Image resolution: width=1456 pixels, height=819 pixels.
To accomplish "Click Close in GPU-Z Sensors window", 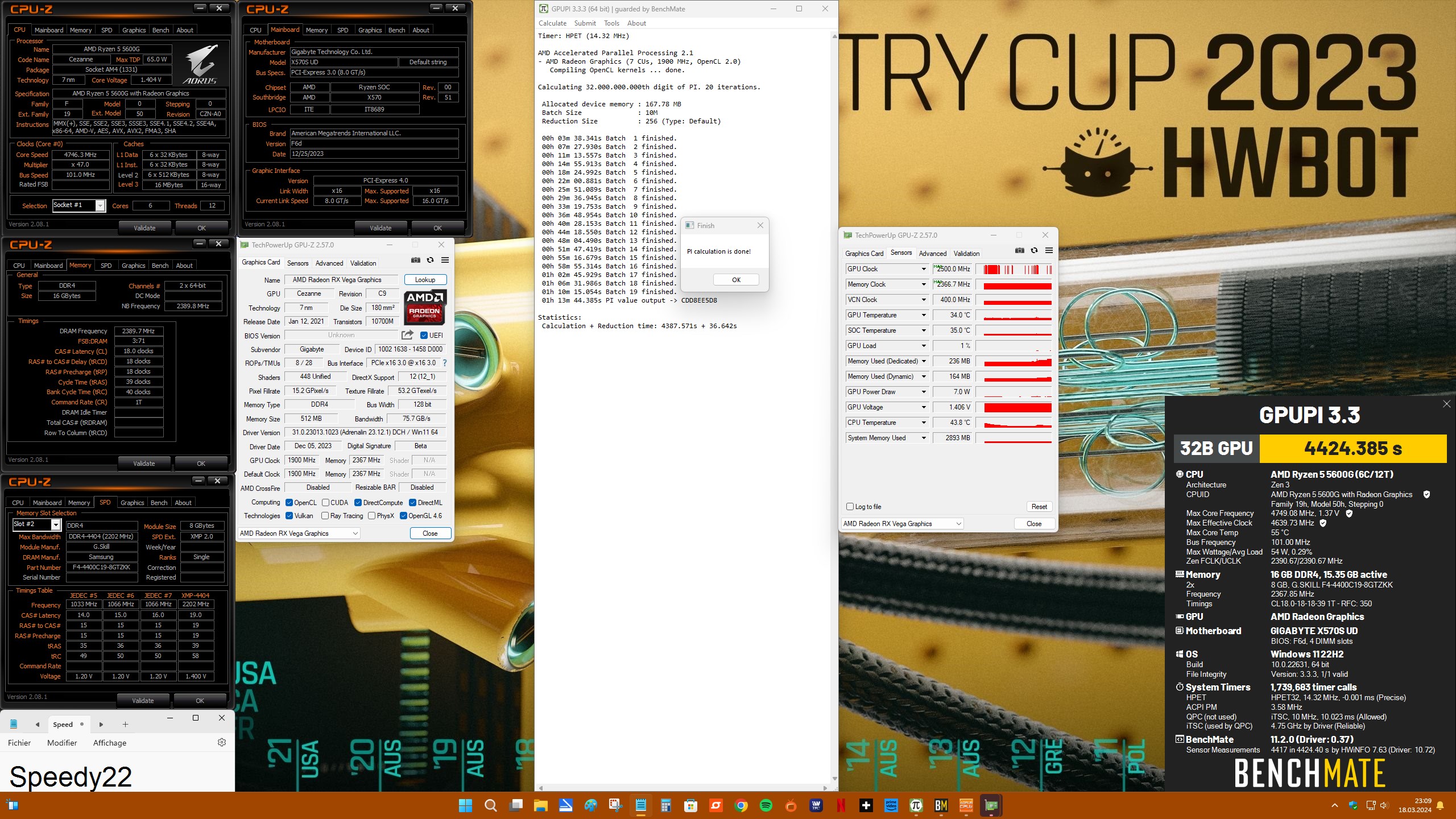I will [1034, 524].
